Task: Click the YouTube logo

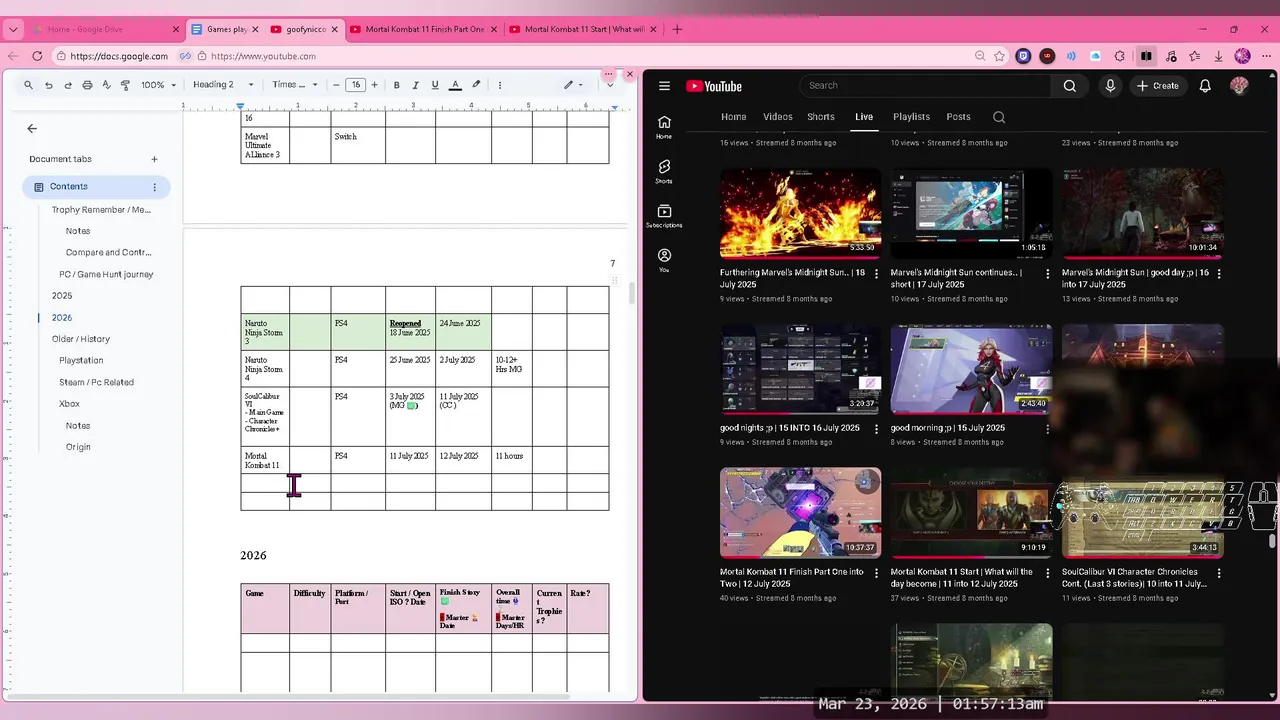Action: [714, 86]
